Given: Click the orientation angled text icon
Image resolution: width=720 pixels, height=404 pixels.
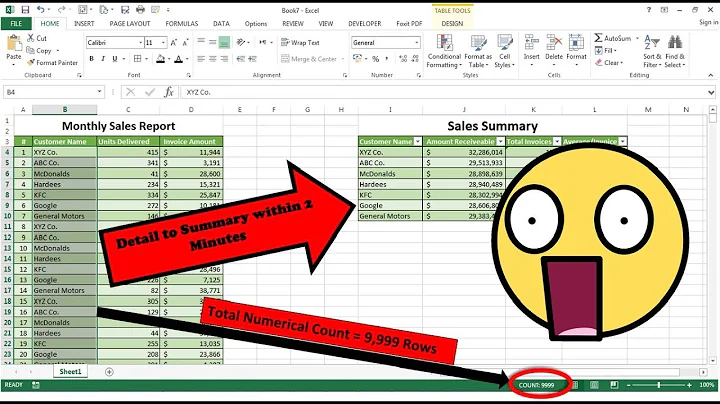Looking at the screenshot, I should coord(241,42).
